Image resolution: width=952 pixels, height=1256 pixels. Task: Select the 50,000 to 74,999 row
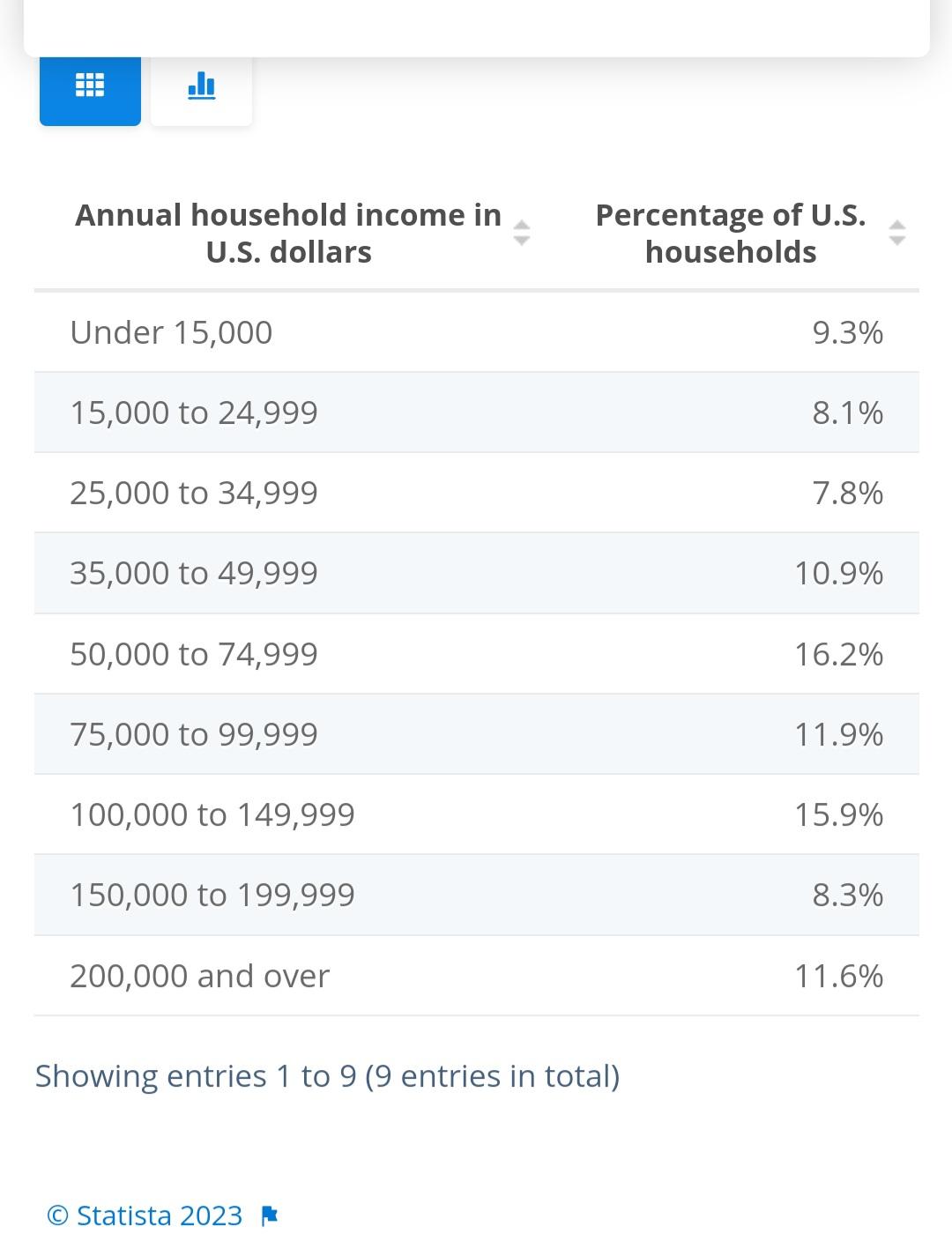click(x=477, y=654)
